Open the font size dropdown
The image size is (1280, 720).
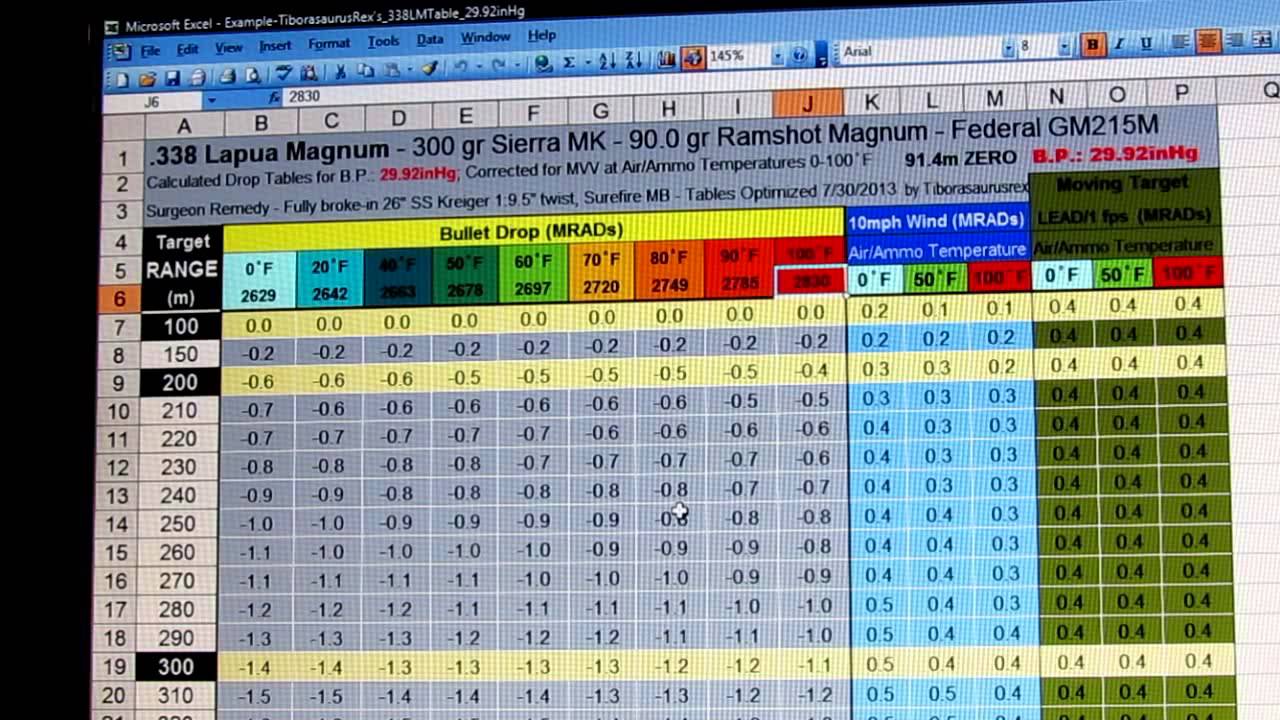click(1065, 46)
